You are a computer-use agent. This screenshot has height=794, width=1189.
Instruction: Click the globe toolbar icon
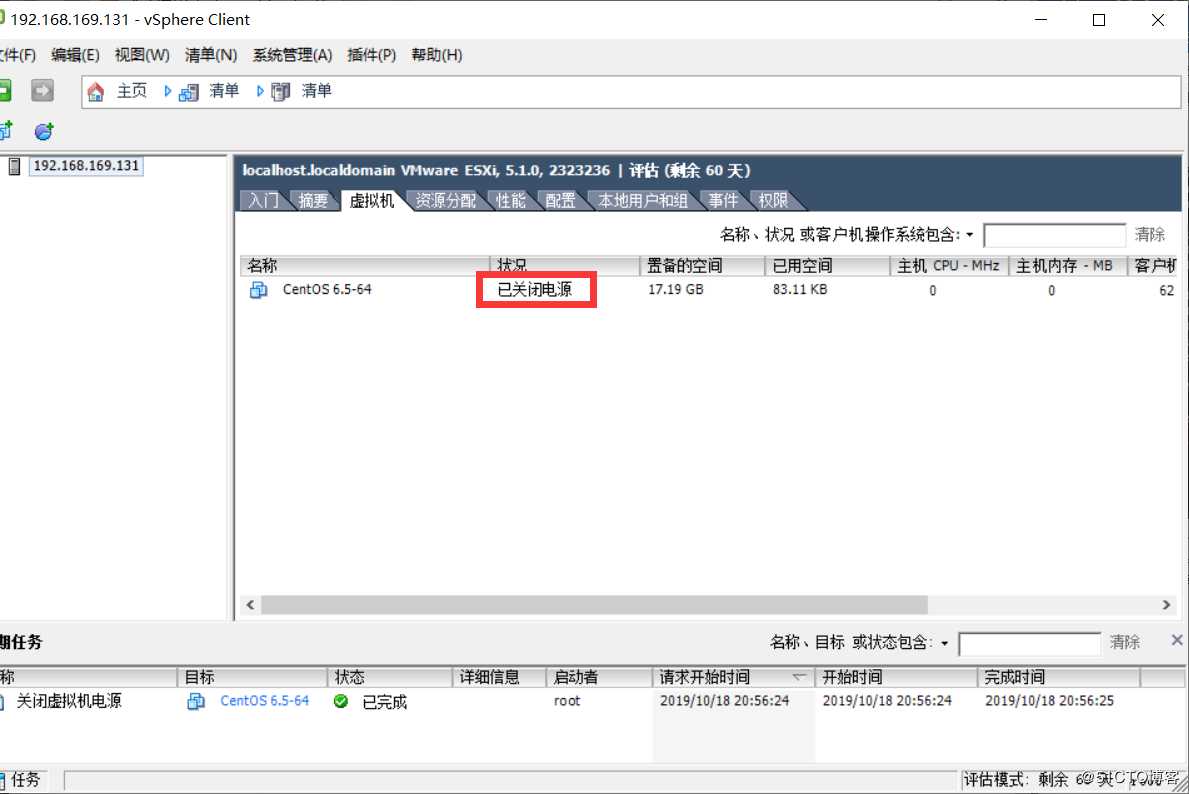[44, 131]
